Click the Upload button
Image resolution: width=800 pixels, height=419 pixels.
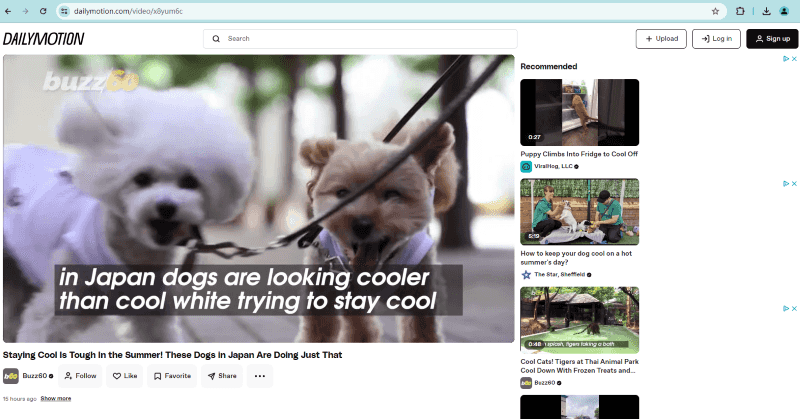(x=661, y=39)
